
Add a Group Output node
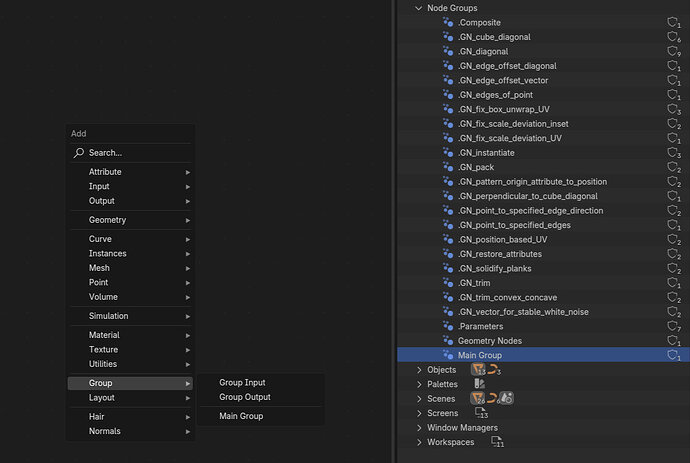click(x=261, y=397)
